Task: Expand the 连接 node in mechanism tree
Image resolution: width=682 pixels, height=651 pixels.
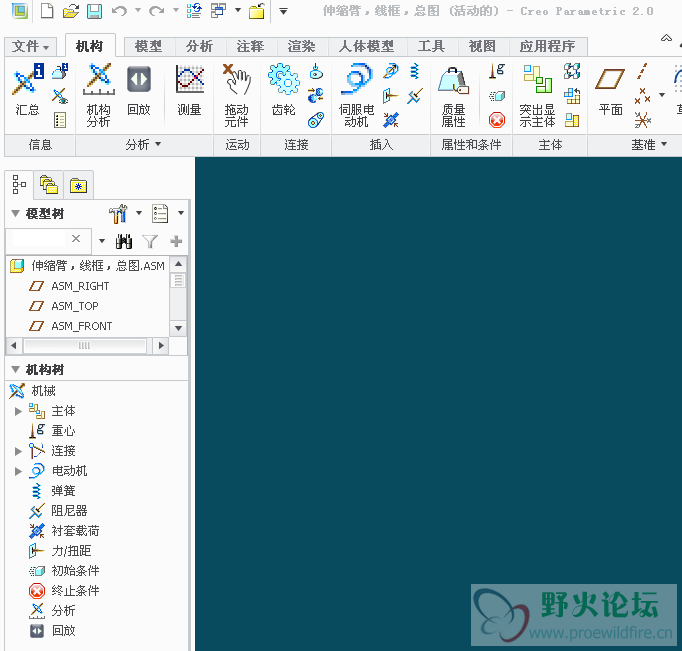Action: (x=18, y=451)
